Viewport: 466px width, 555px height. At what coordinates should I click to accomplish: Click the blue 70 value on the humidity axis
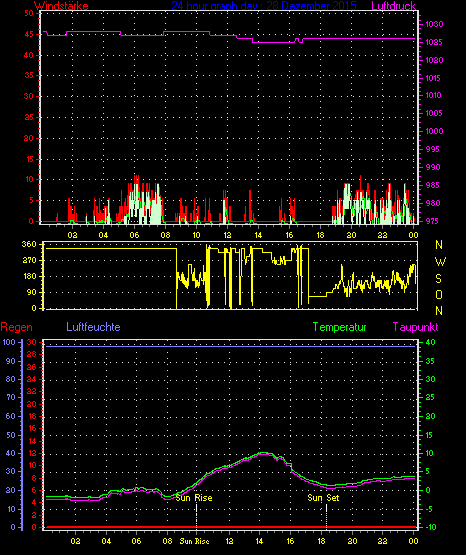click(11, 397)
